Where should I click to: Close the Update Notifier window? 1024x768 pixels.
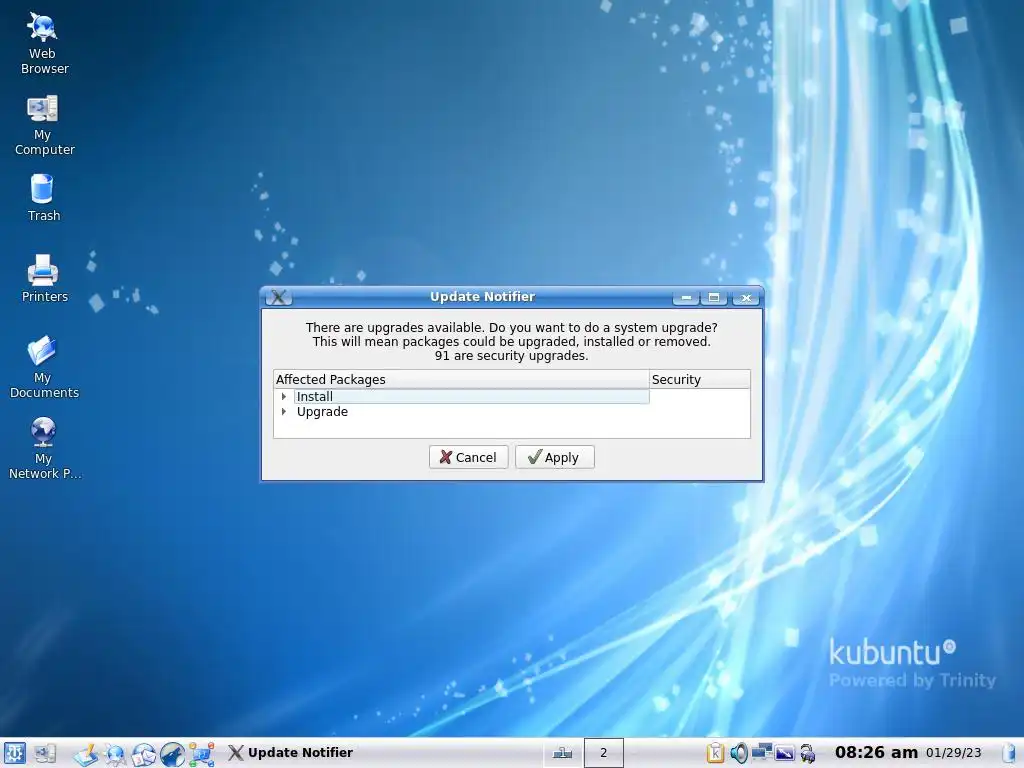click(746, 298)
